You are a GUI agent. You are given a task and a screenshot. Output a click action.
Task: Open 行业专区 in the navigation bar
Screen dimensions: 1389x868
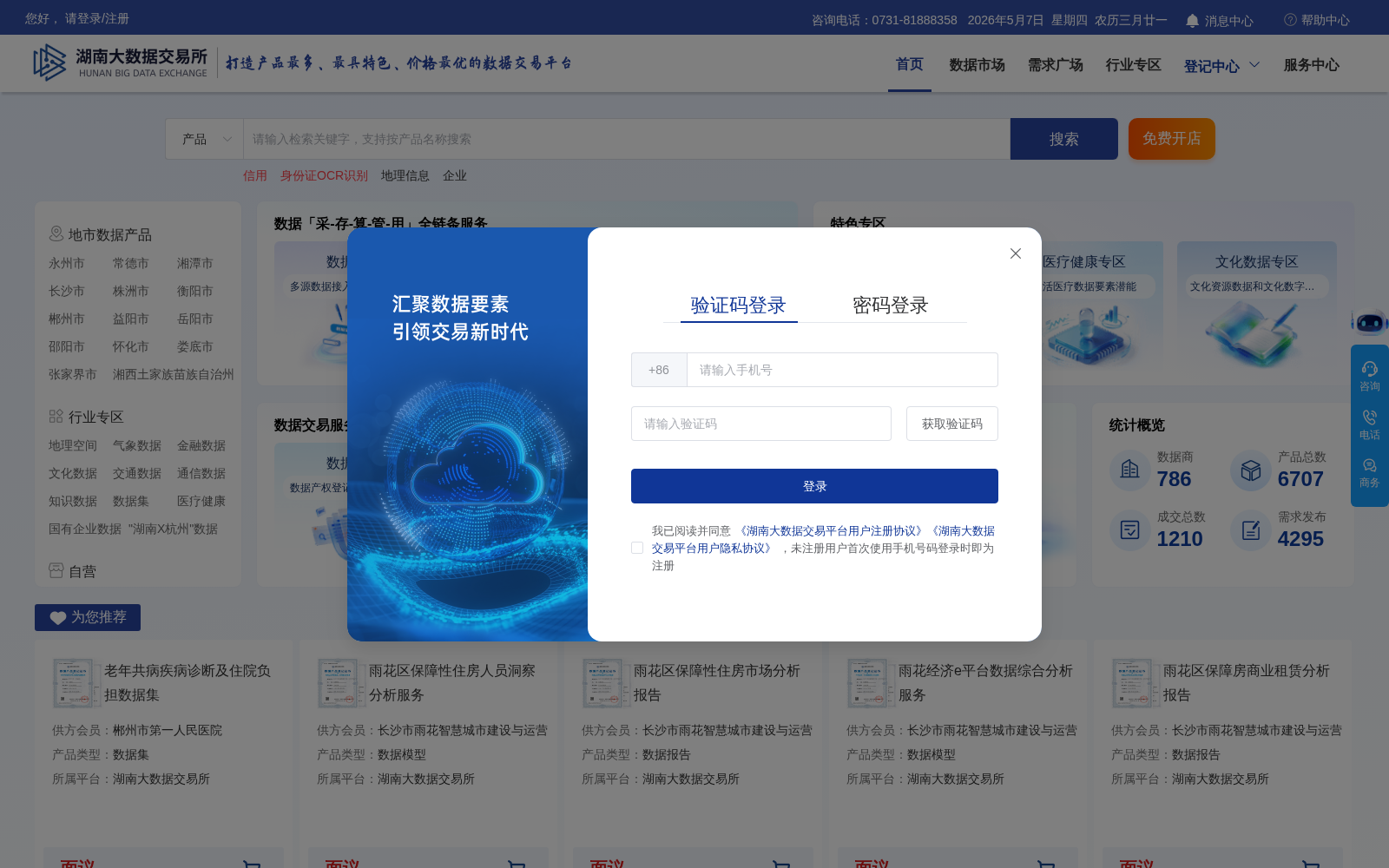(1133, 65)
